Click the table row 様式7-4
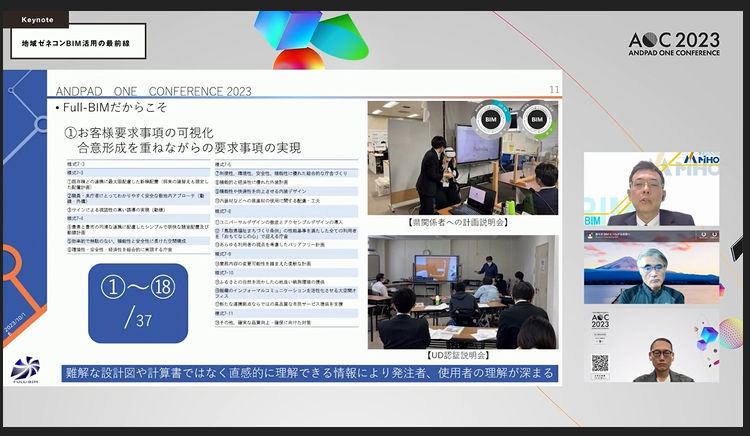Image resolution: width=750 pixels, height=436 pixels. tap(138, 218)
